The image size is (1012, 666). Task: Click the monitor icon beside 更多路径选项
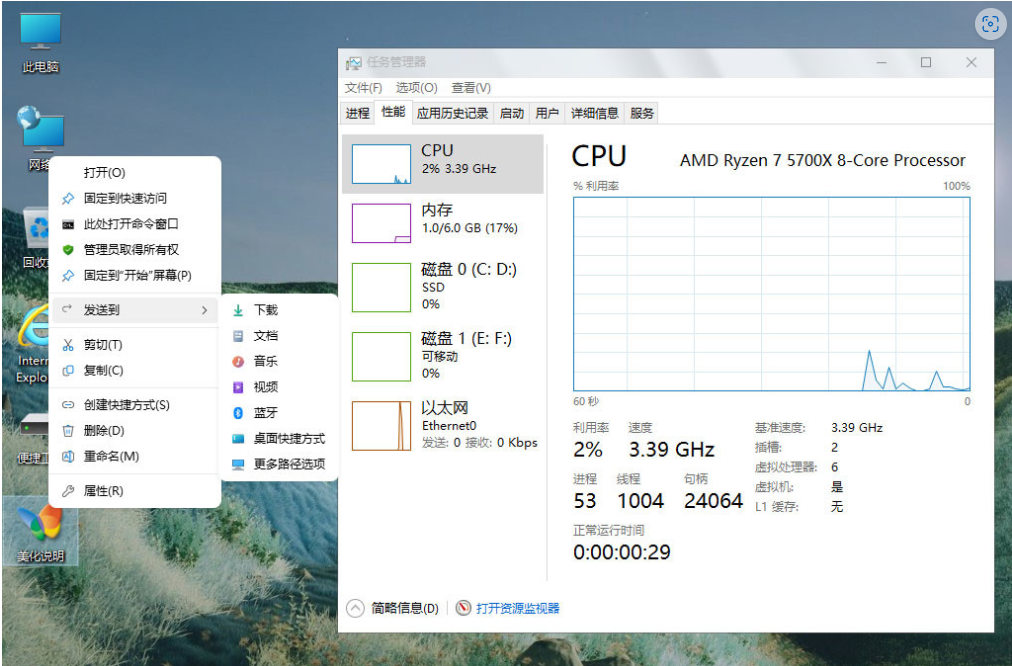click(238, 465)
